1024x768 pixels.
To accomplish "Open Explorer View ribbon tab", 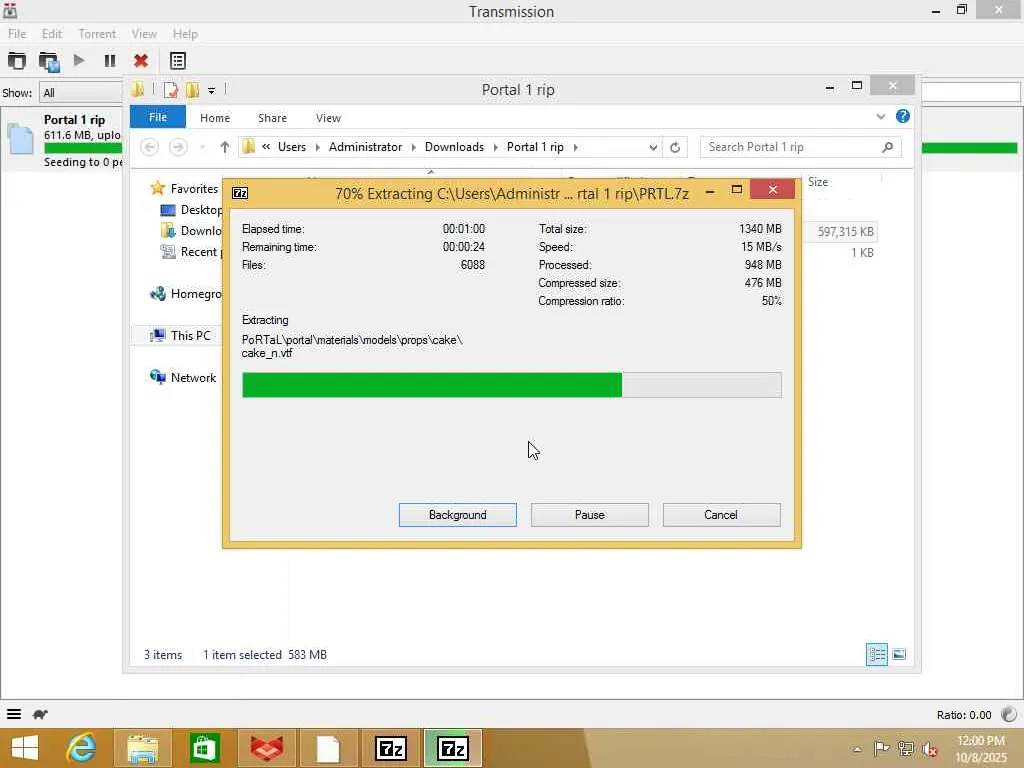I will click(x=328, y=118).
